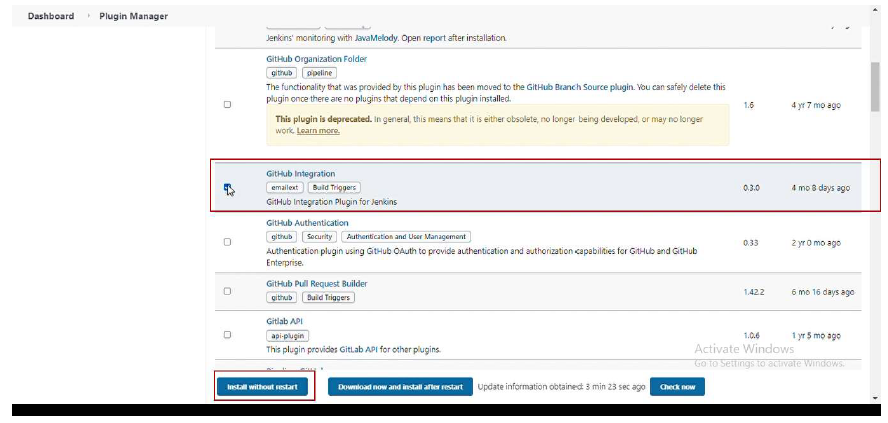Click Build Triggers tag under GitHub Integration

point(334,187)
